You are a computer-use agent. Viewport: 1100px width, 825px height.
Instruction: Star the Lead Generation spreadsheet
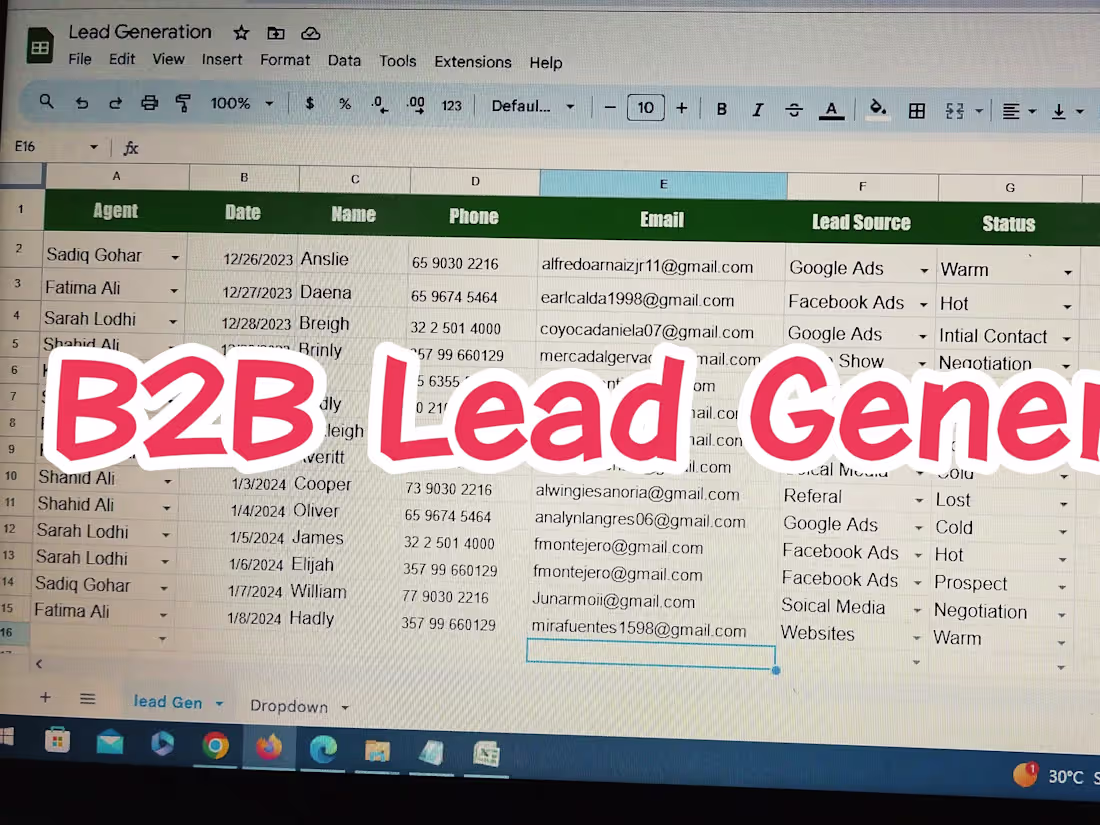click(240, 32)
